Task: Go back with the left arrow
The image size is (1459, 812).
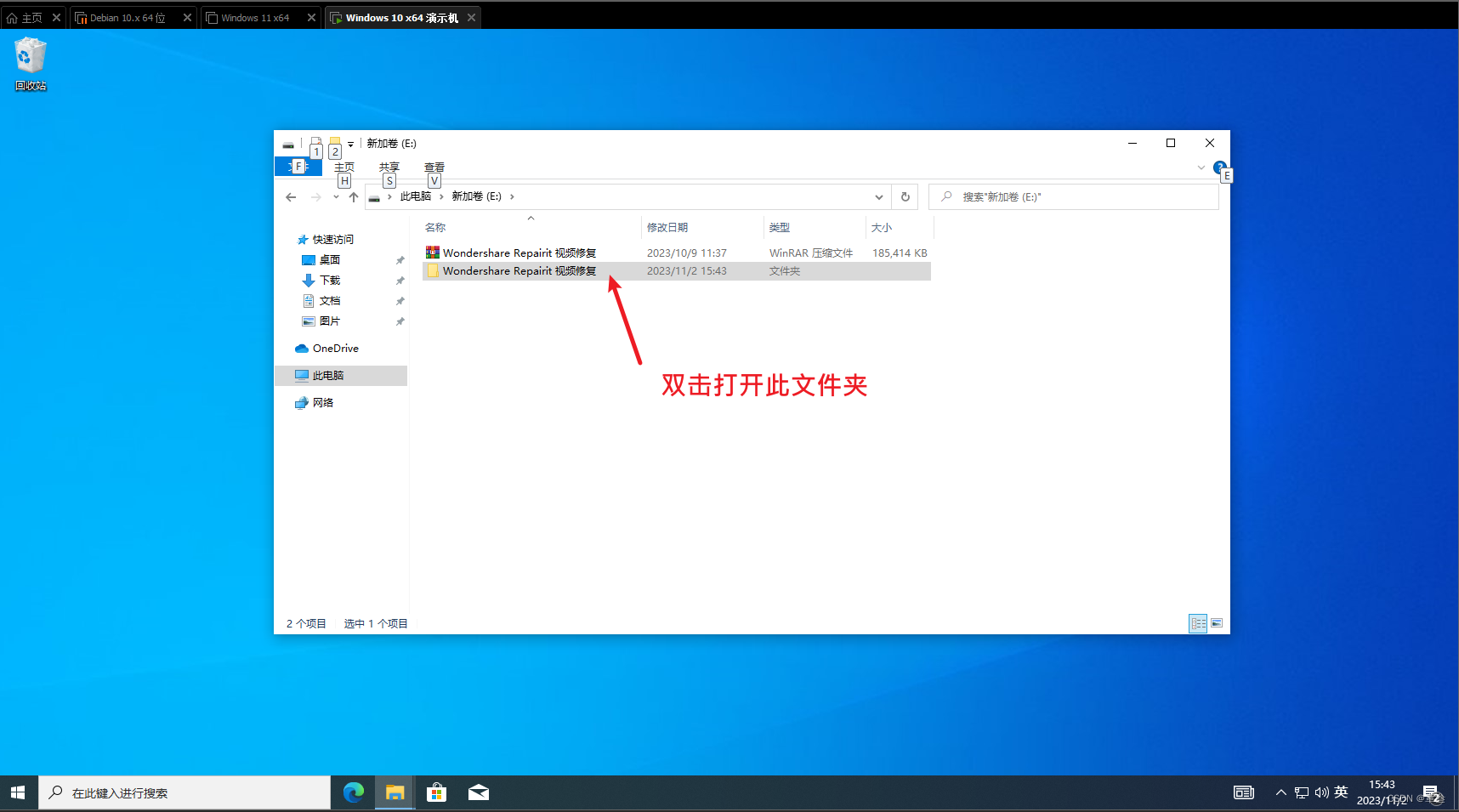Action: coord(291,197)
